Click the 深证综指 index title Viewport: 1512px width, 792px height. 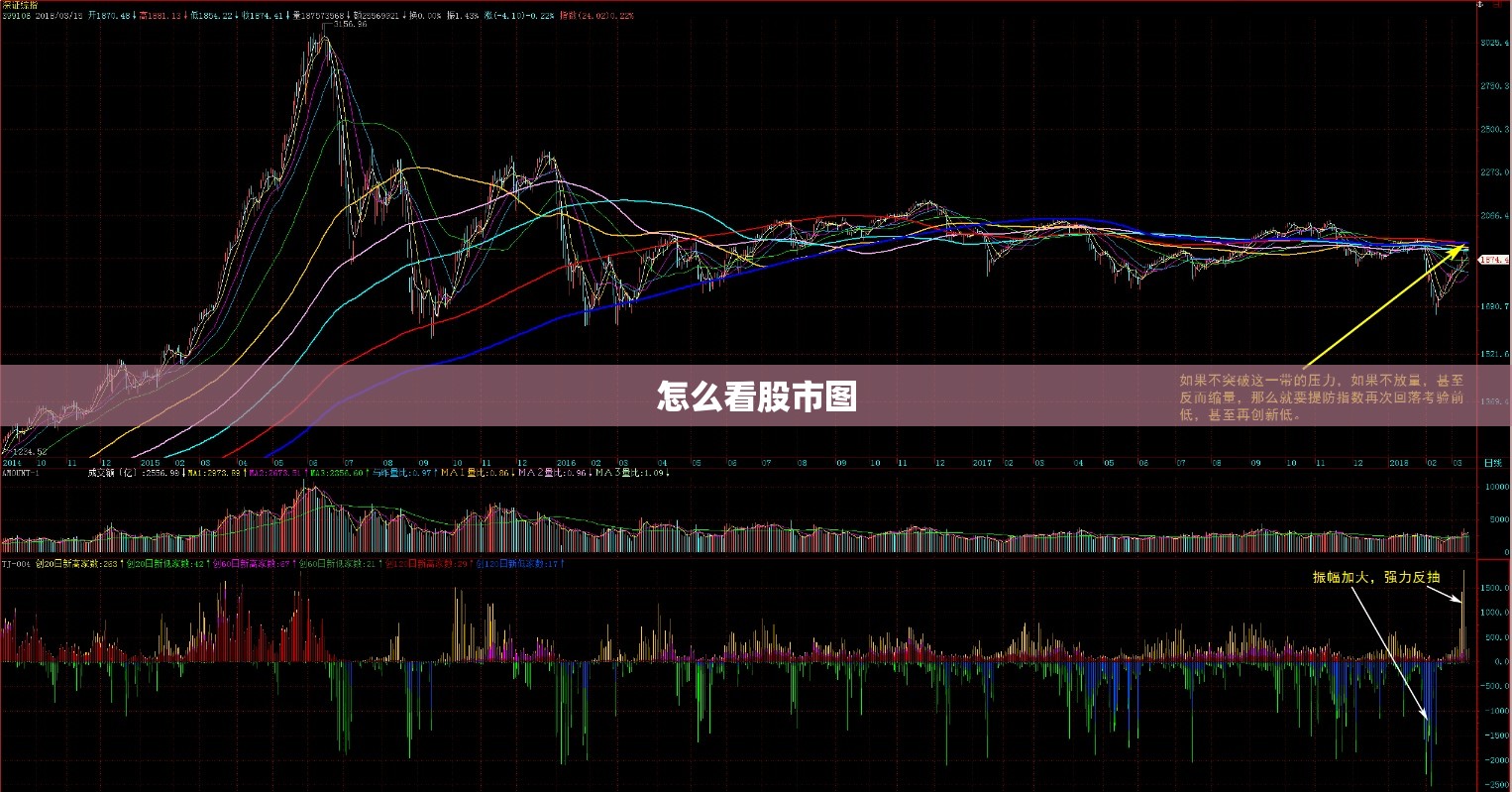20,5
